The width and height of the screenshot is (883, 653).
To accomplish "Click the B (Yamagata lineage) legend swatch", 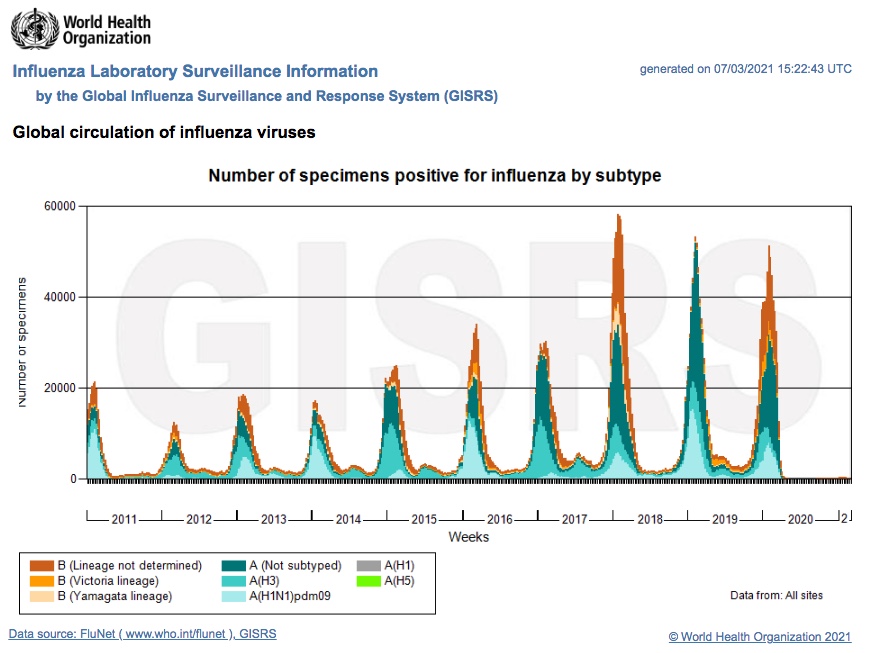I will (x=42, y=596).
